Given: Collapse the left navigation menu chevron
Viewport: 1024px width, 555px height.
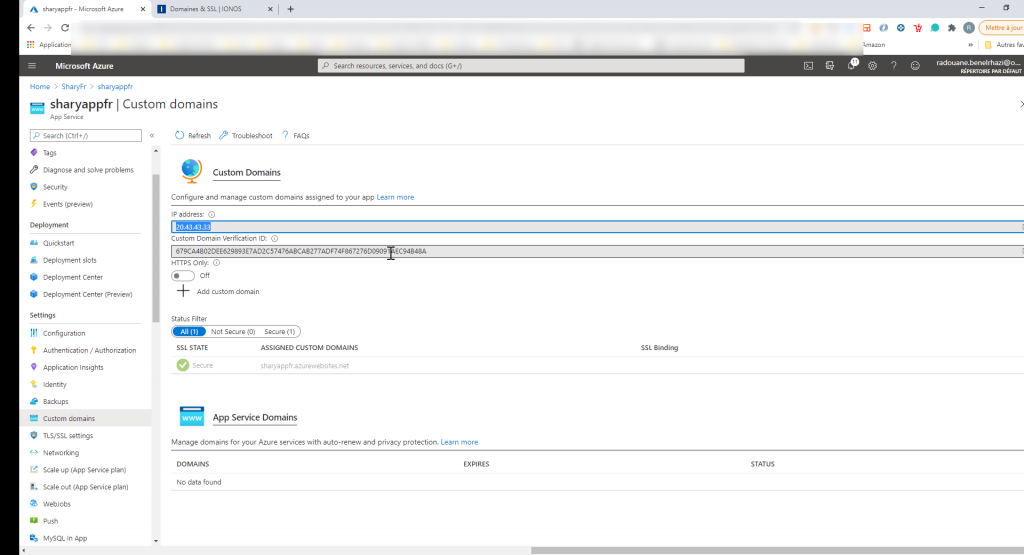Looking at the screenshot, I should (152, 136).
